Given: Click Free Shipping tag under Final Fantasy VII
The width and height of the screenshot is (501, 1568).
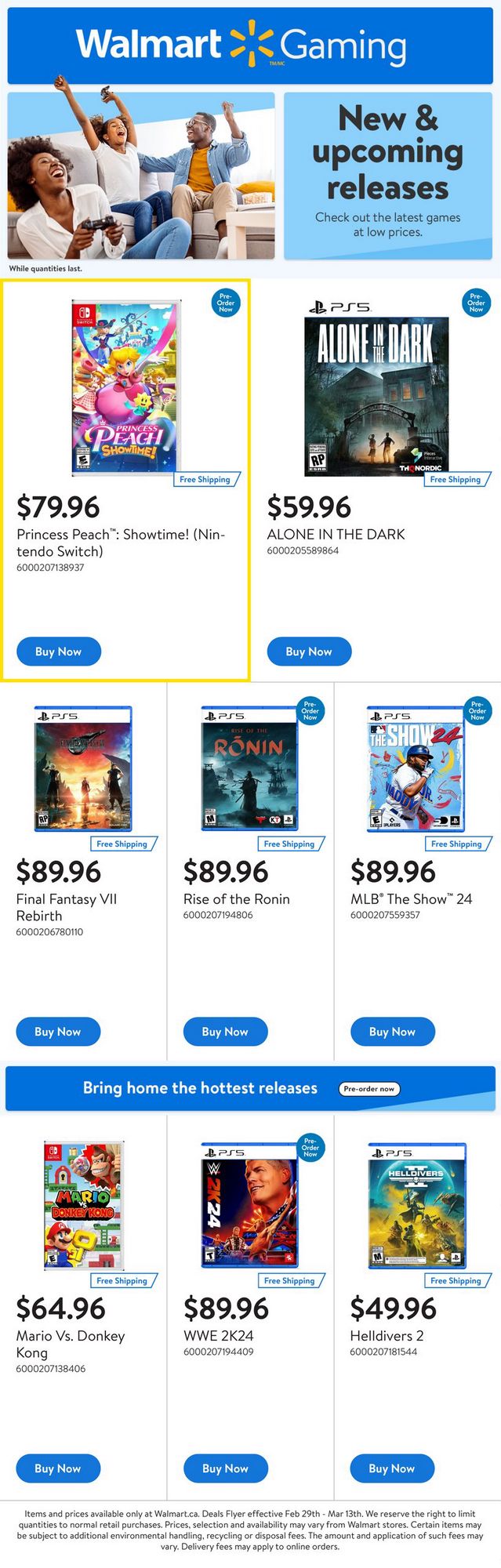Looking at the screenshot, I should tap(122, 844).
